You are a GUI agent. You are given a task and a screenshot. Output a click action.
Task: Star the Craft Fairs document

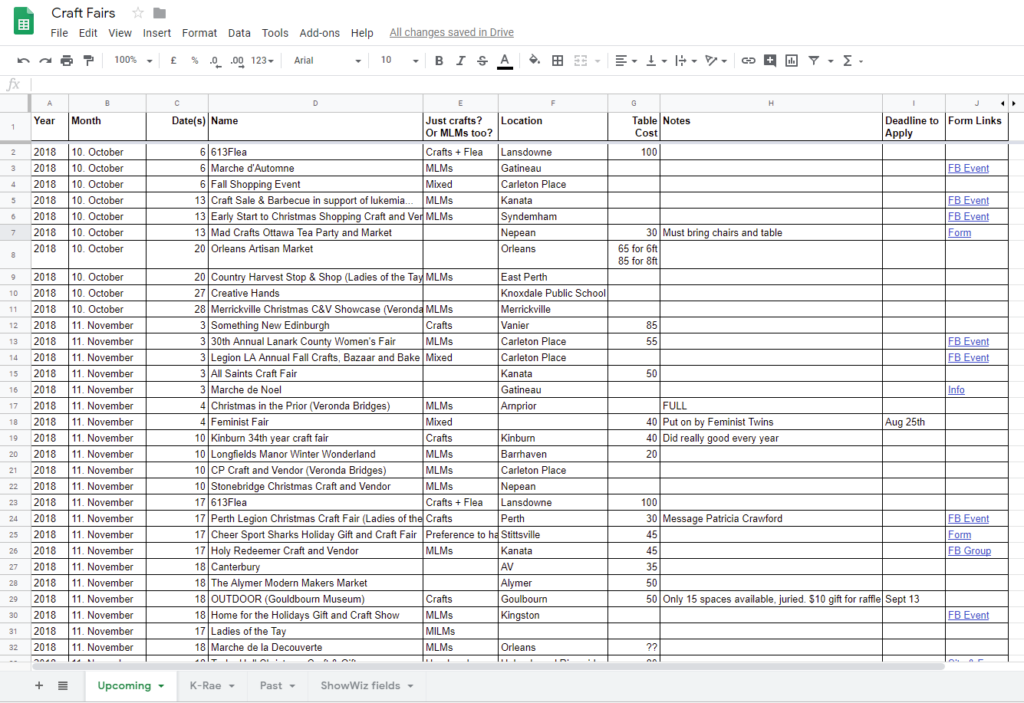(138, 13)
